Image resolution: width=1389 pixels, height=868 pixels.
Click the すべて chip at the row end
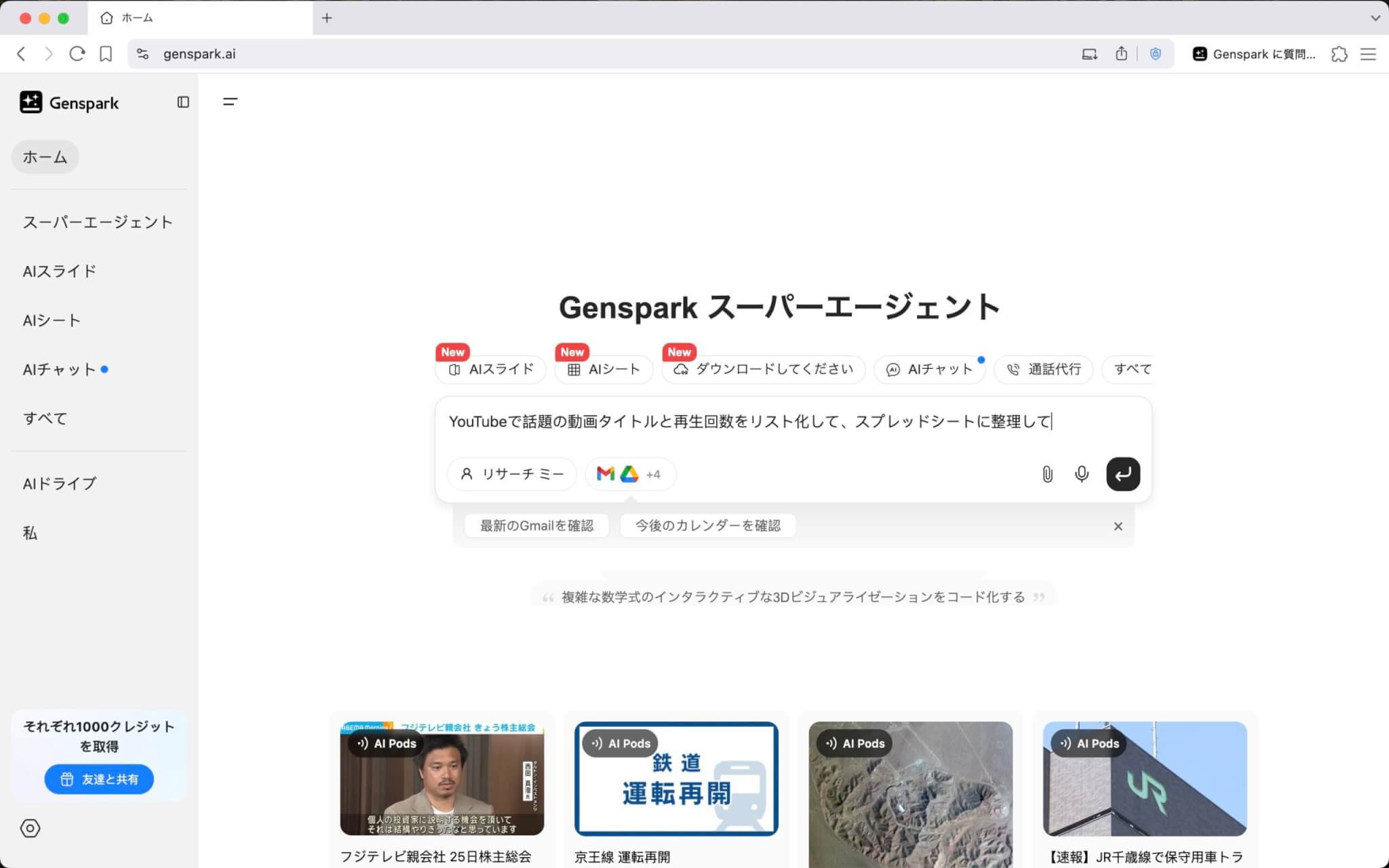pos(1127,370)
